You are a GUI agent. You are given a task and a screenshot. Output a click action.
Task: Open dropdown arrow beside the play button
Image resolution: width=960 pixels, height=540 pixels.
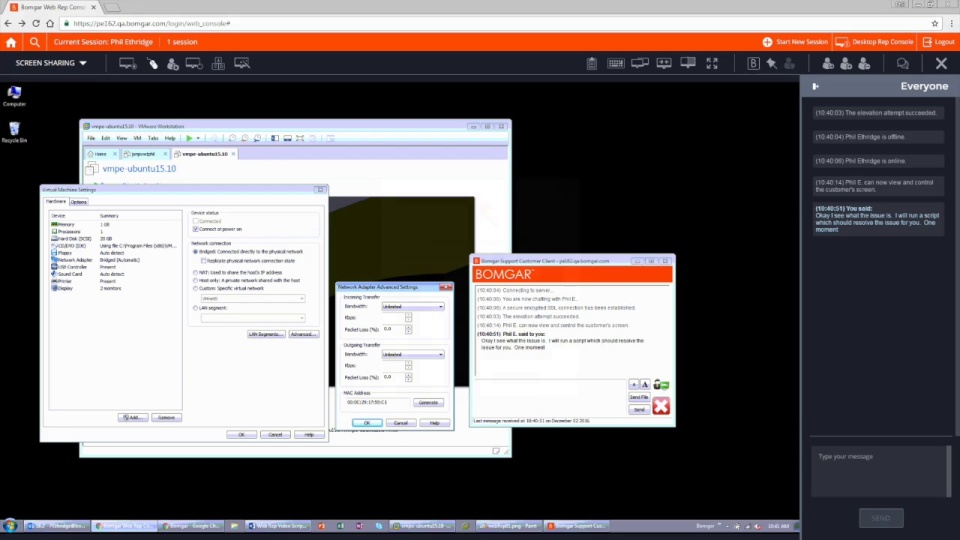coord(198,138)
